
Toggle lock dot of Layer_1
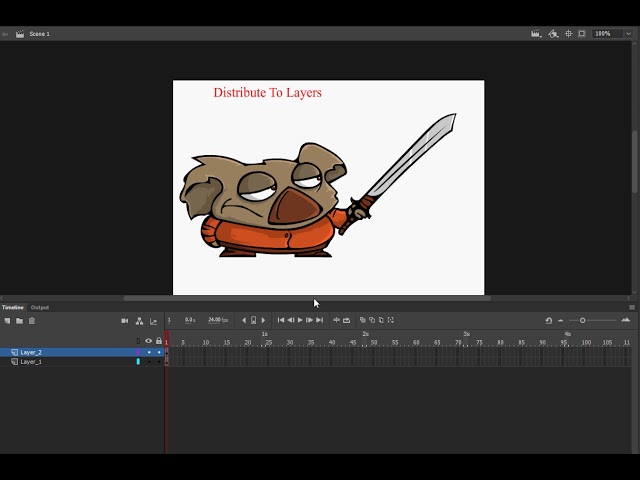(x=159, y=362)
